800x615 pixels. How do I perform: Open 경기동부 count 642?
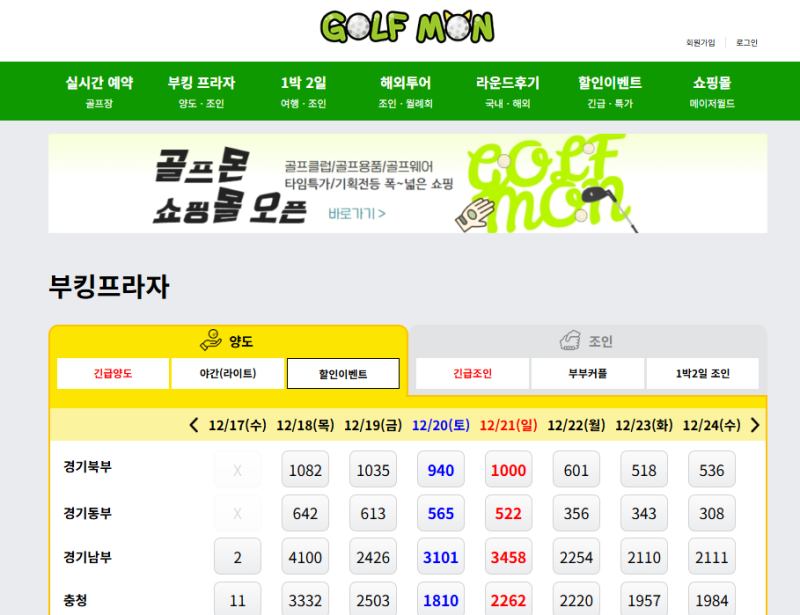coord(305,513)
